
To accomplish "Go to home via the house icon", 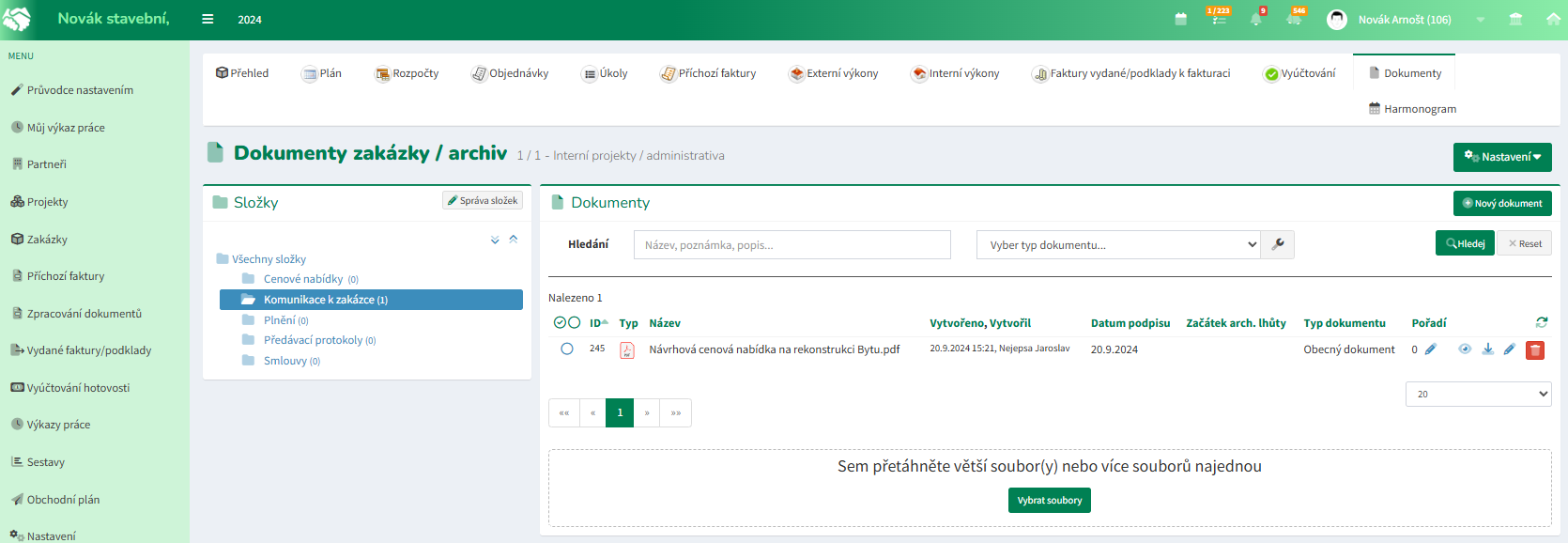I will pos(1553,20).
